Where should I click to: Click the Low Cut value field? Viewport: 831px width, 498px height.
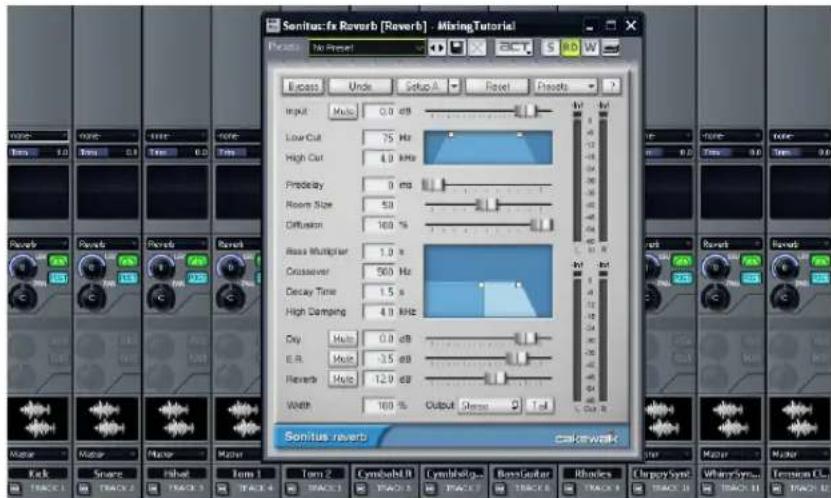(379, 138)
